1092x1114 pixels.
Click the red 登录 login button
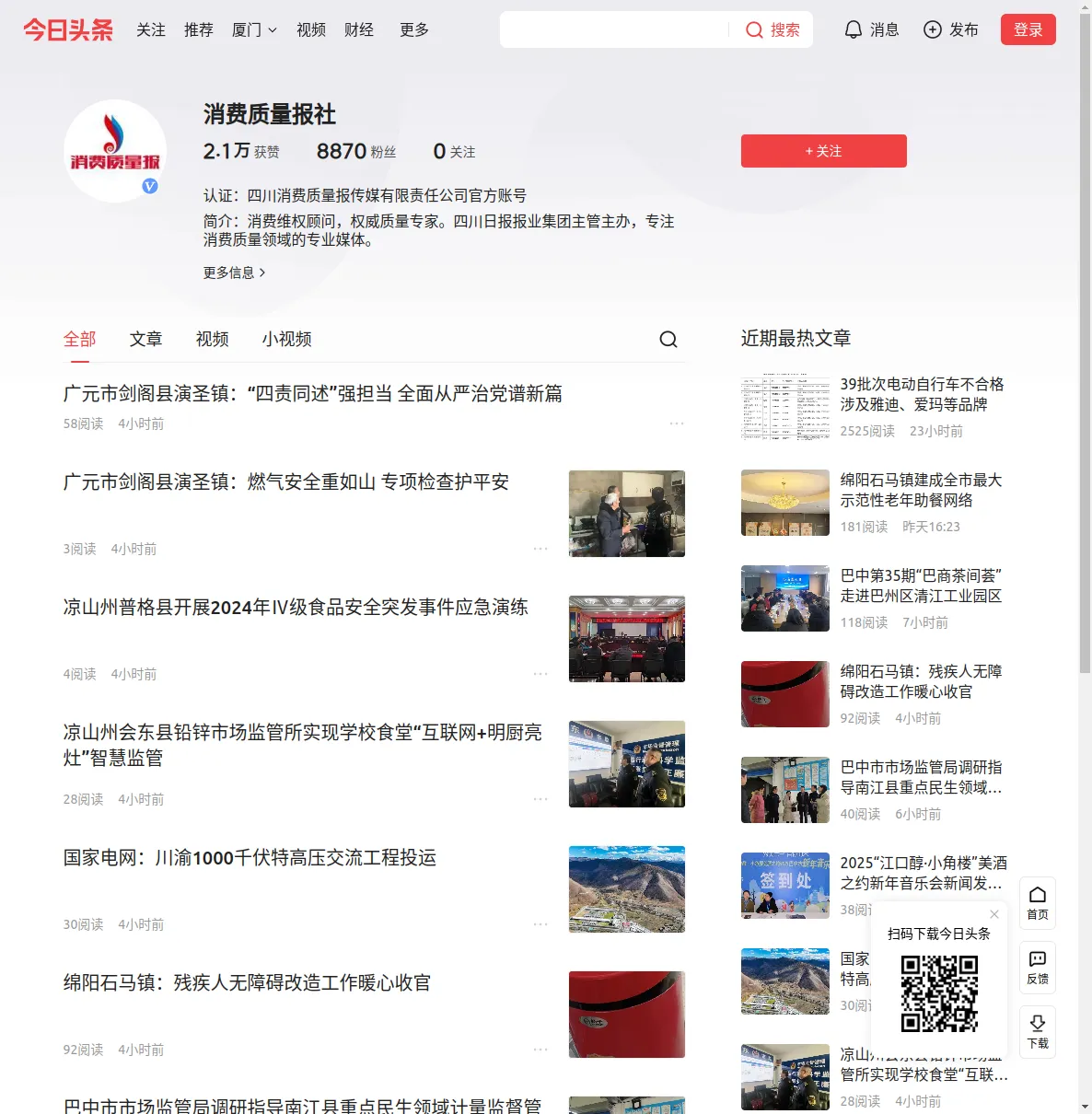tap(1028, 29)
